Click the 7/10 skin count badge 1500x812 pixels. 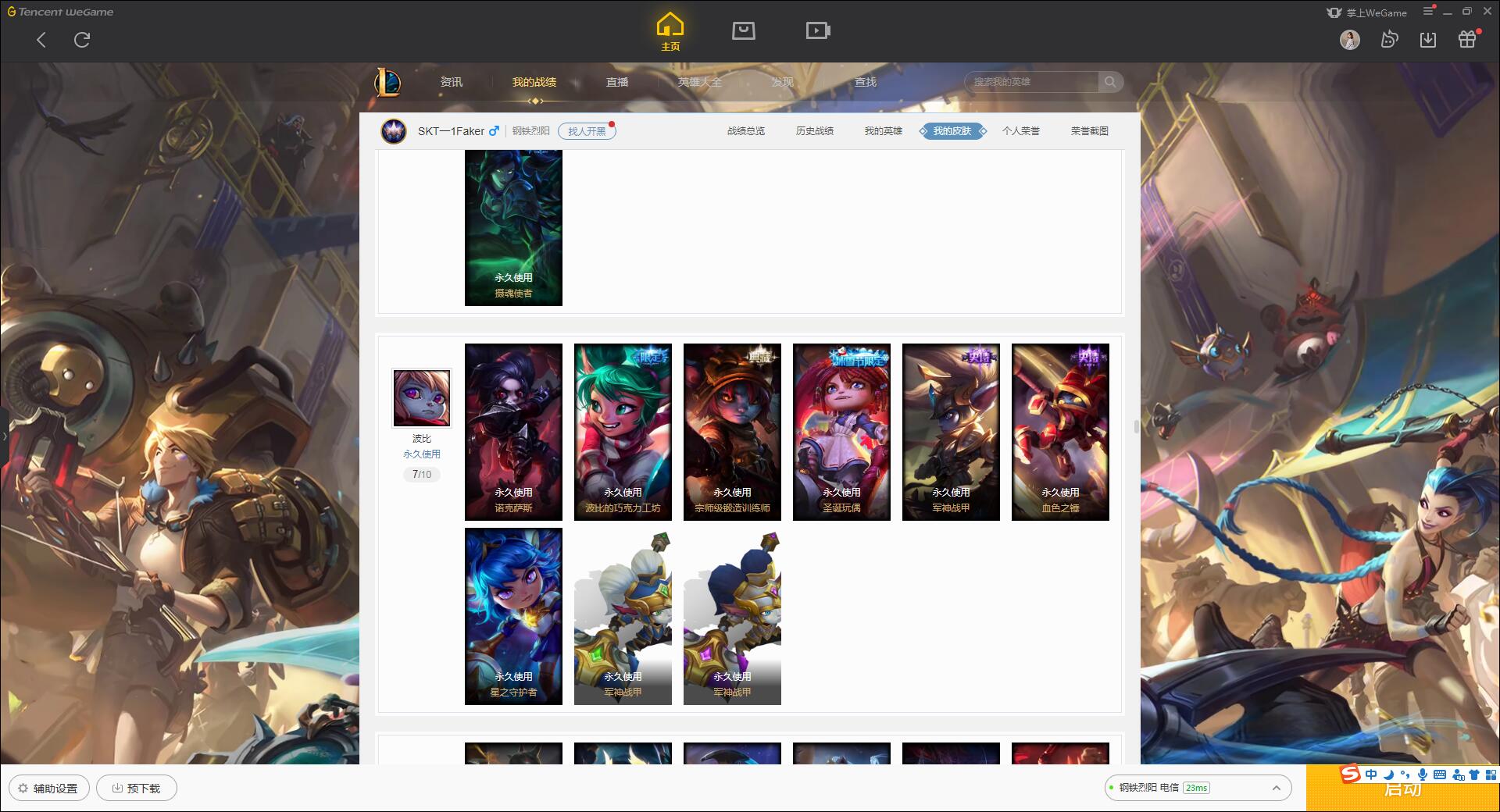(422, 474)
